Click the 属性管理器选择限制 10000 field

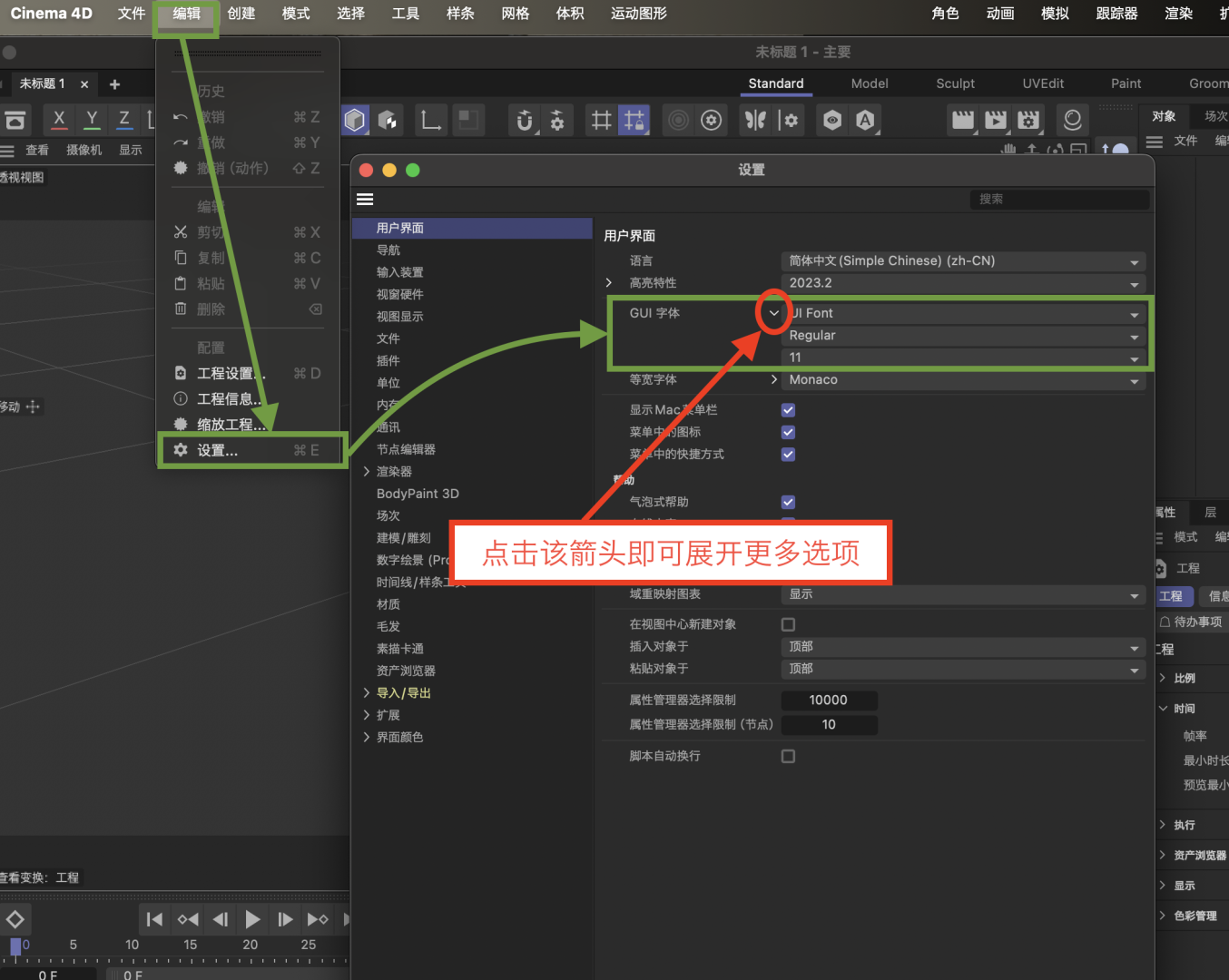(829, 701)
